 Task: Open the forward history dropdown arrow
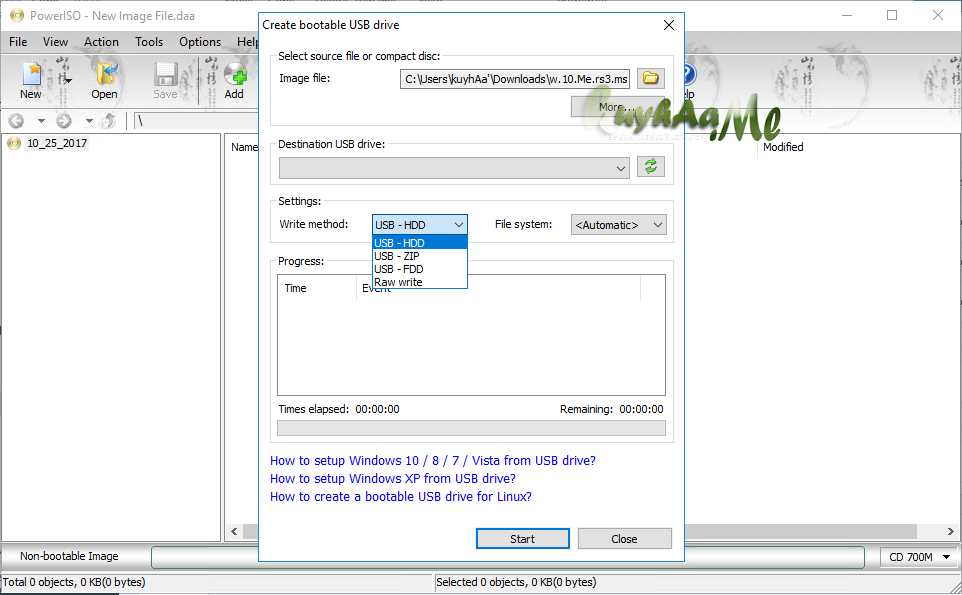(x=89, y=121)
